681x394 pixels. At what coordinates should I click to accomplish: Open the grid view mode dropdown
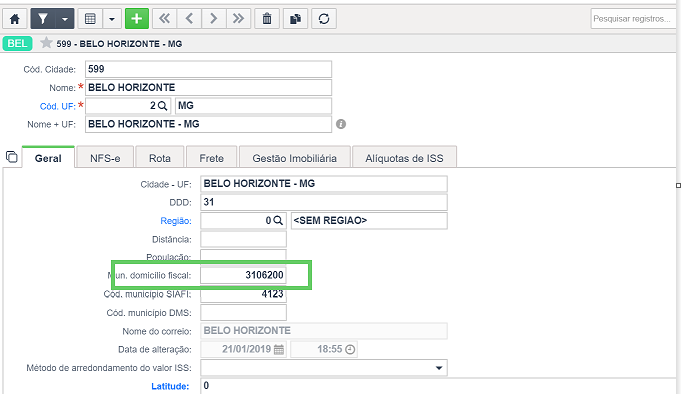tap(112, 19)
